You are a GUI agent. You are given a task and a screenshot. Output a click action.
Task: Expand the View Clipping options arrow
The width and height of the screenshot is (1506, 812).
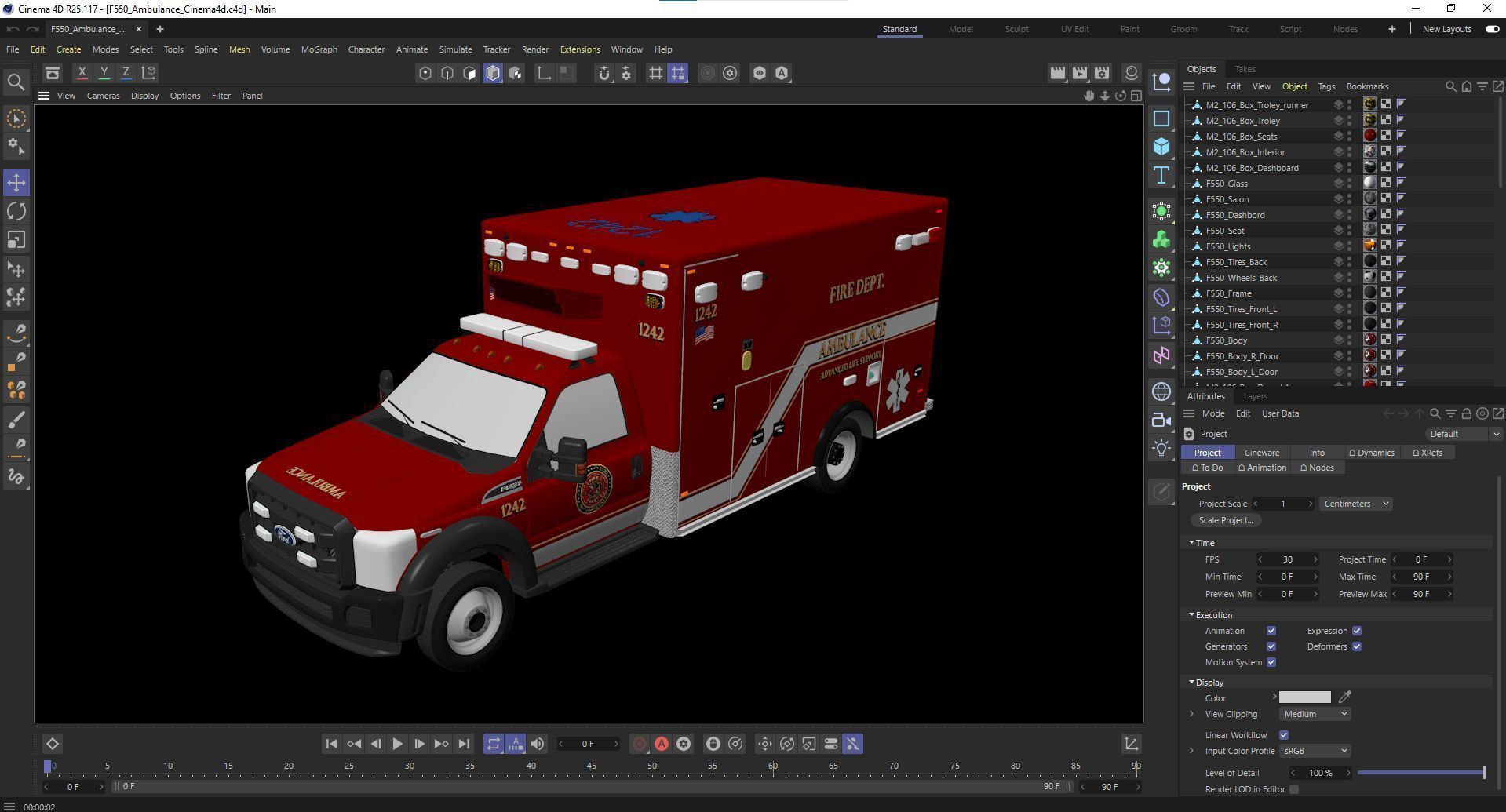[1191, 714]
